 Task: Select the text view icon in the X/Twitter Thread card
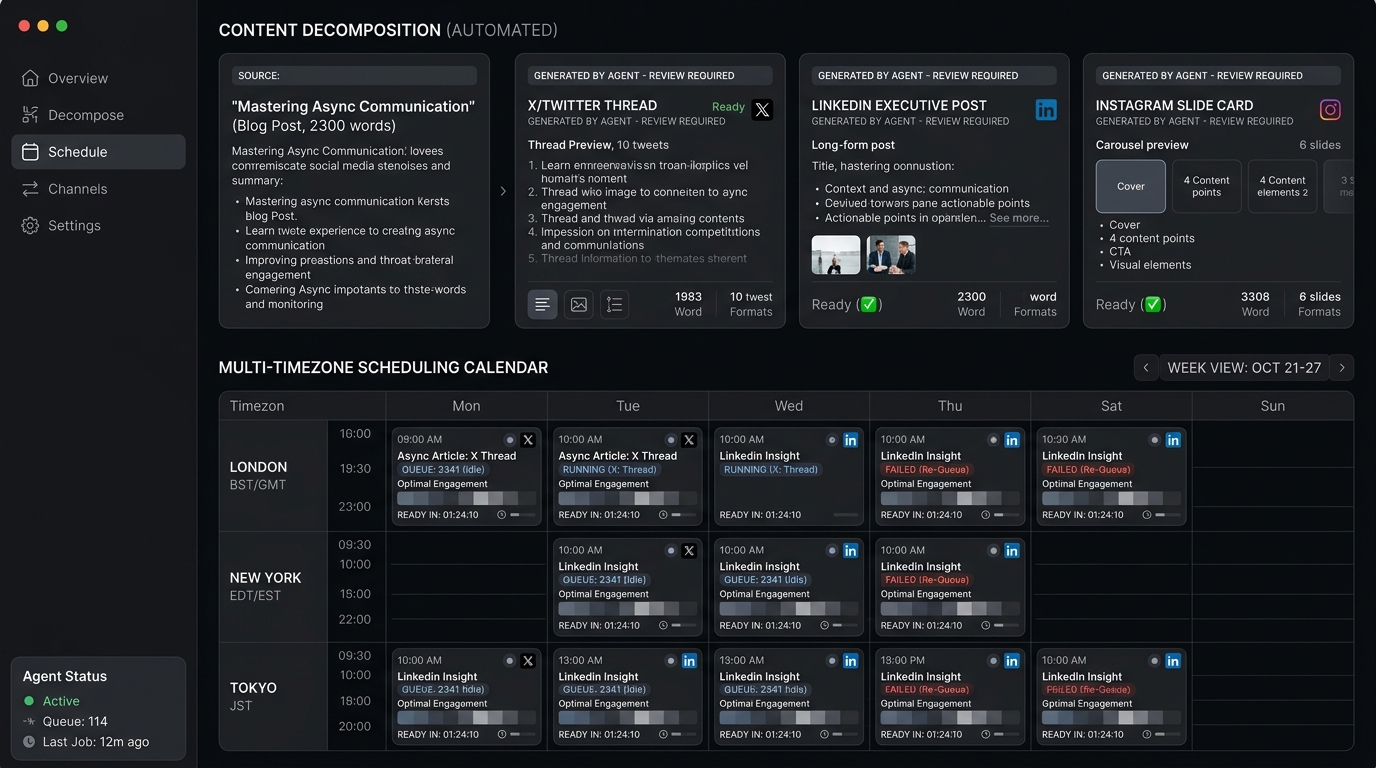[x=543, y=304]
